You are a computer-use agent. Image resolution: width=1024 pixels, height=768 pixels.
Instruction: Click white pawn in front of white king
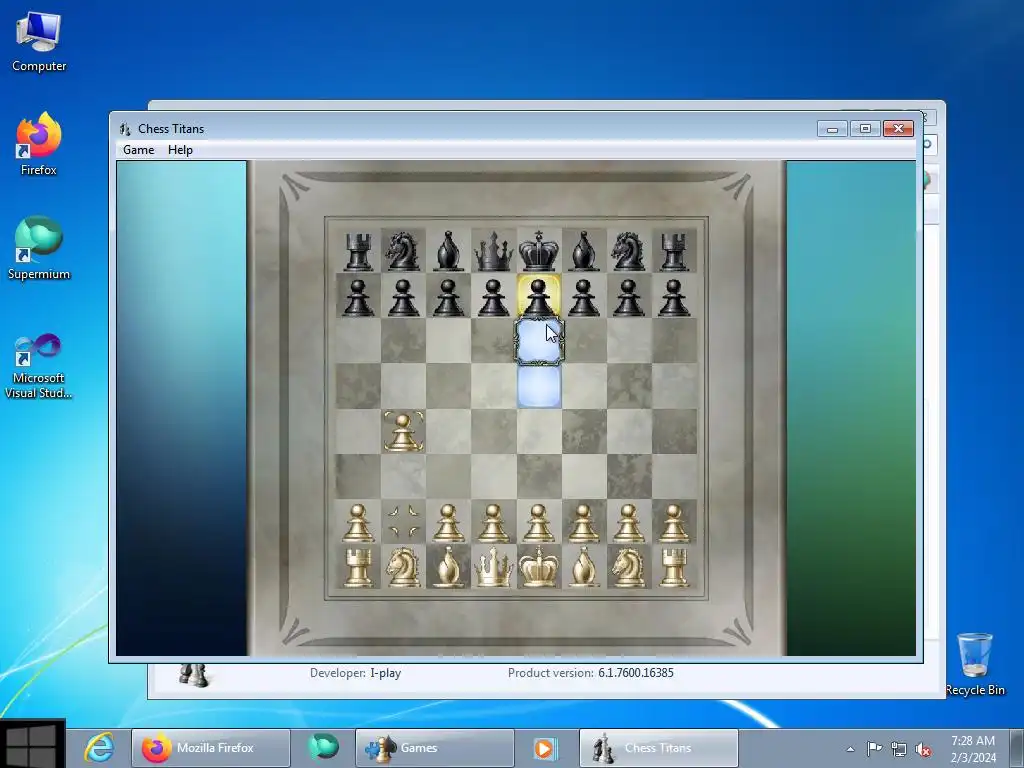pyautogui.click(x=538, y=522)
